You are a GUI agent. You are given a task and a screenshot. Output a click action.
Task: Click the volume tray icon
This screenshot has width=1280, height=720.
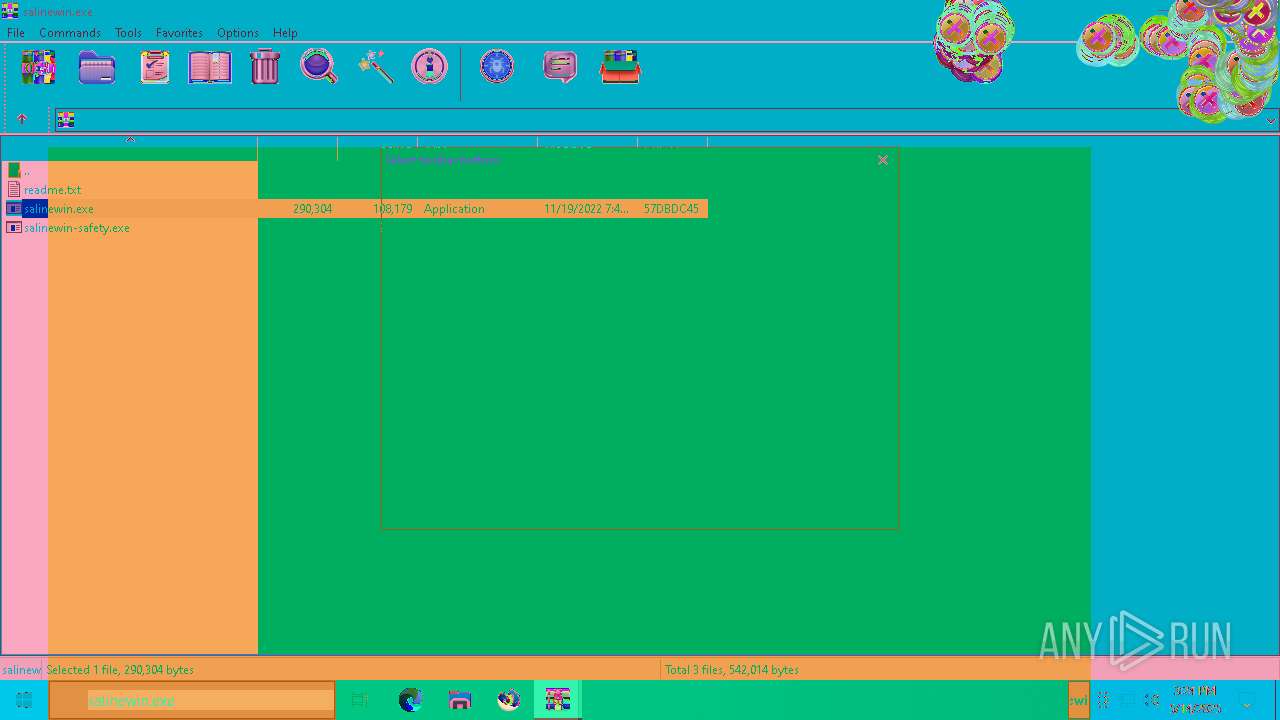tap(1152, 700)
